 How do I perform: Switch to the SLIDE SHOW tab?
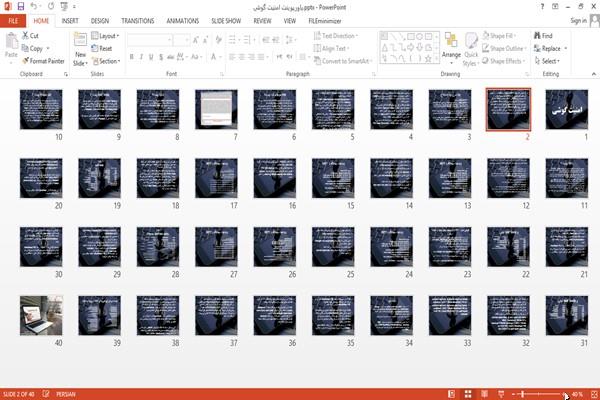pyautogui.click(x=226, y=21)
